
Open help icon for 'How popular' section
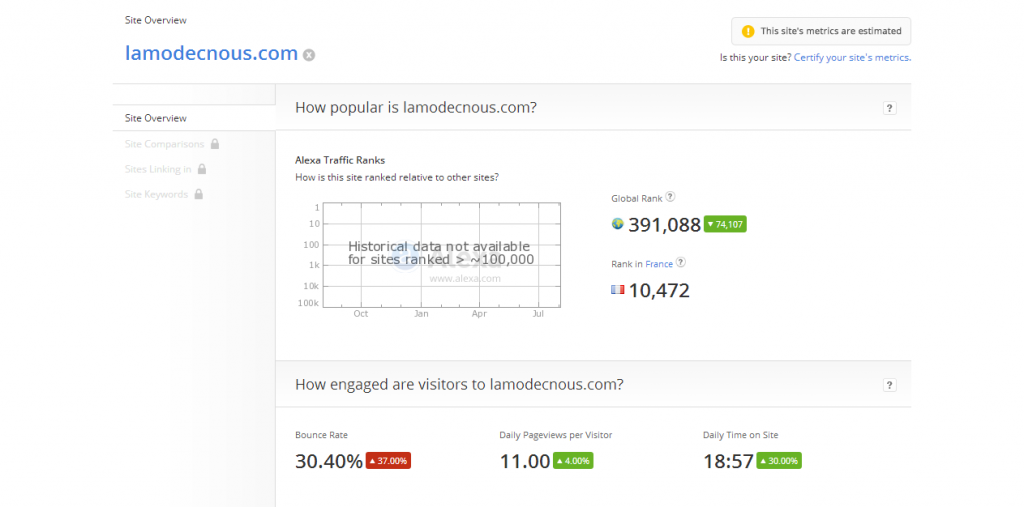[889, 108]
